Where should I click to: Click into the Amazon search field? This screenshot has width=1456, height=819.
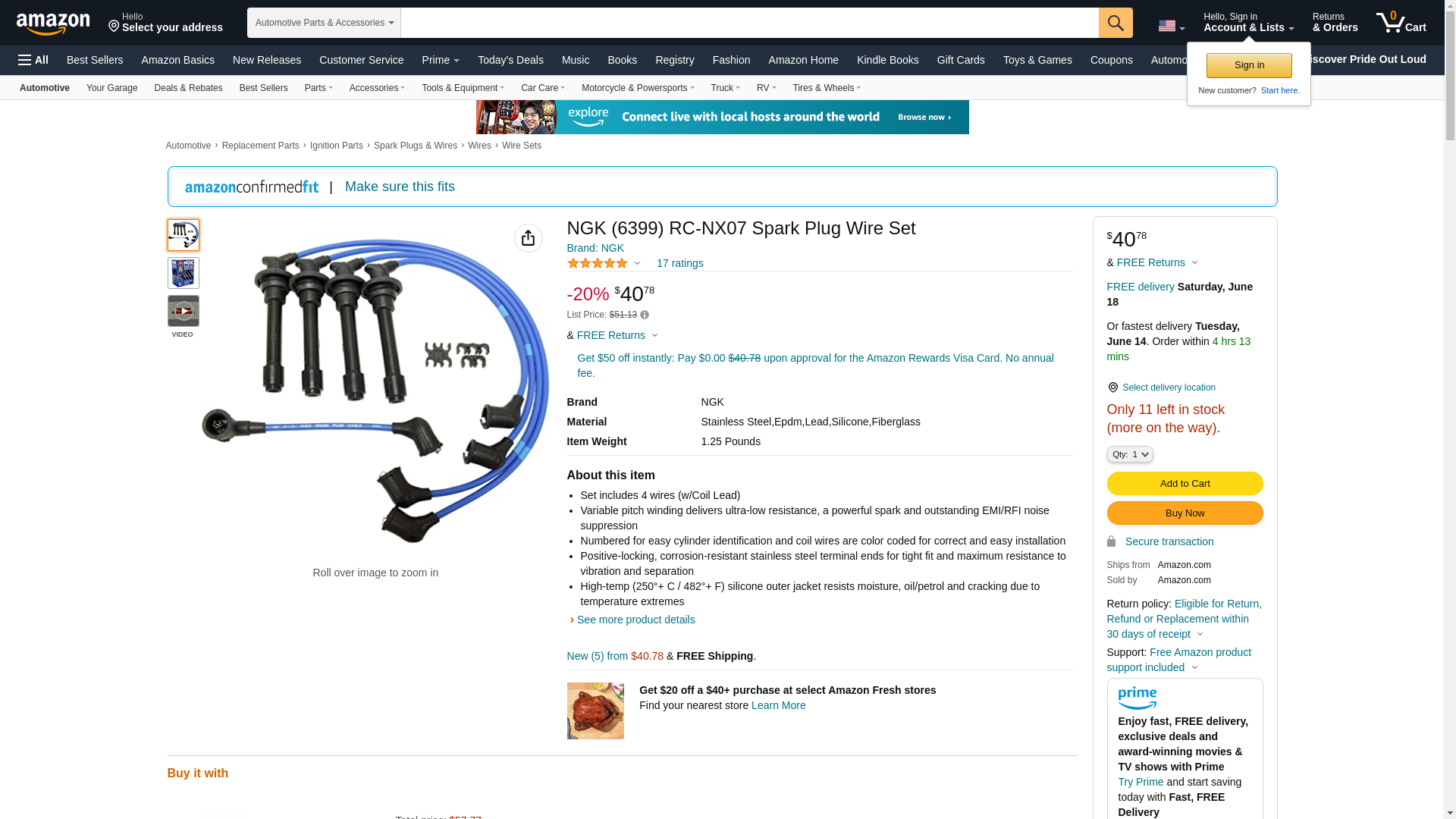click(749, 23)
